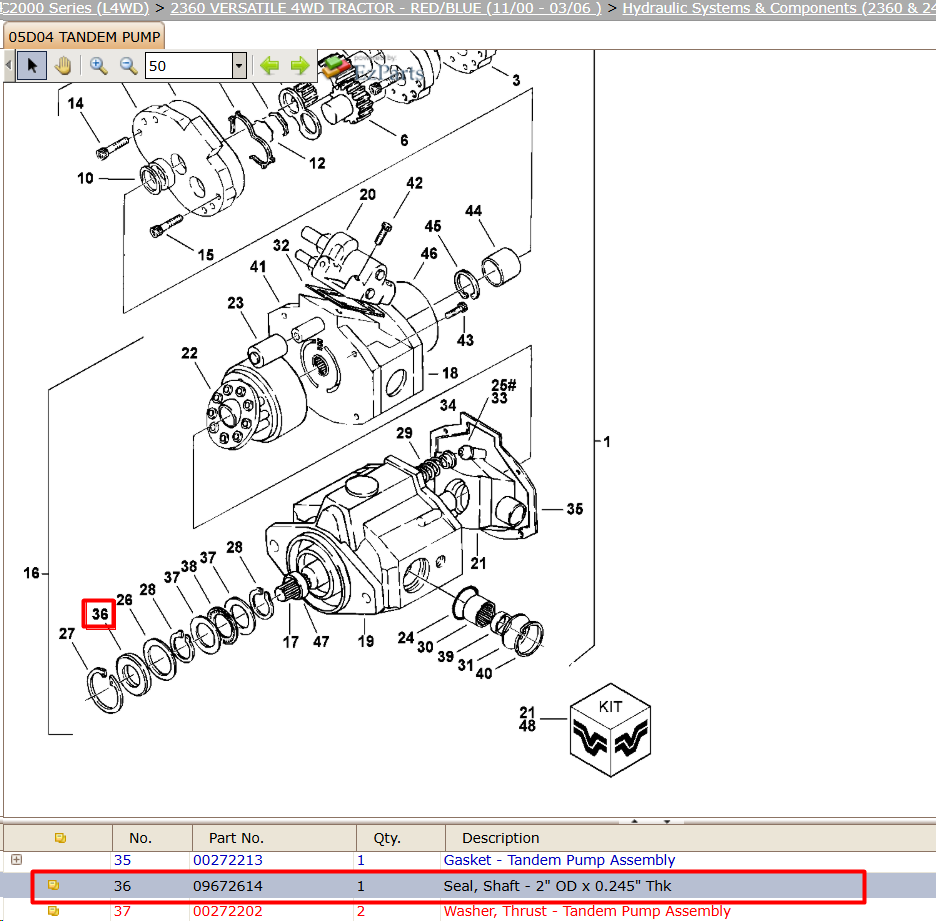Click the KIT box icon in diagram

[x=610, y=730]
